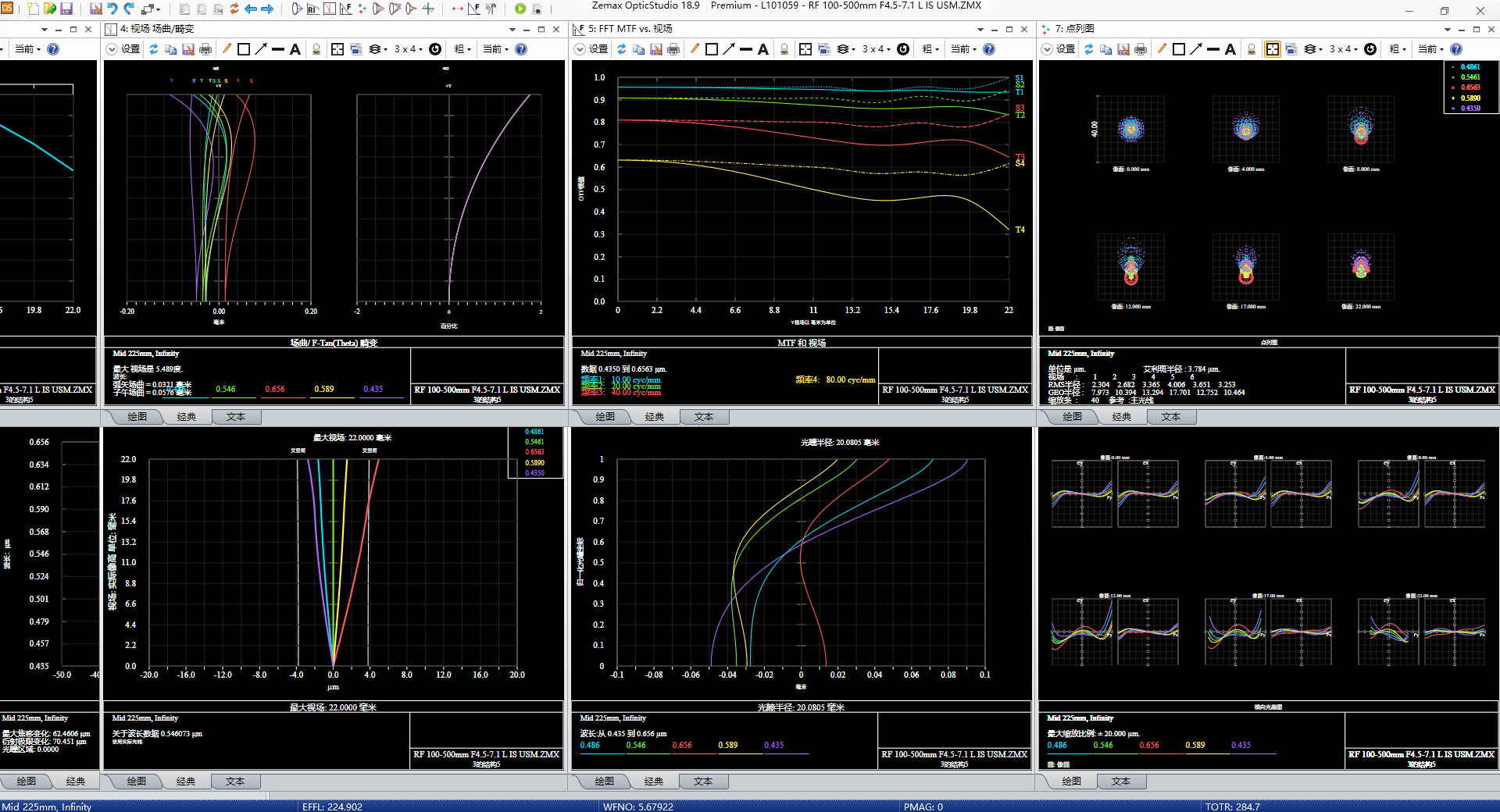The height and width of the screenshot is (812, 1500).
Task: Toggle the lock icon in spot diagram window 7
Action: click(1252, 49)
